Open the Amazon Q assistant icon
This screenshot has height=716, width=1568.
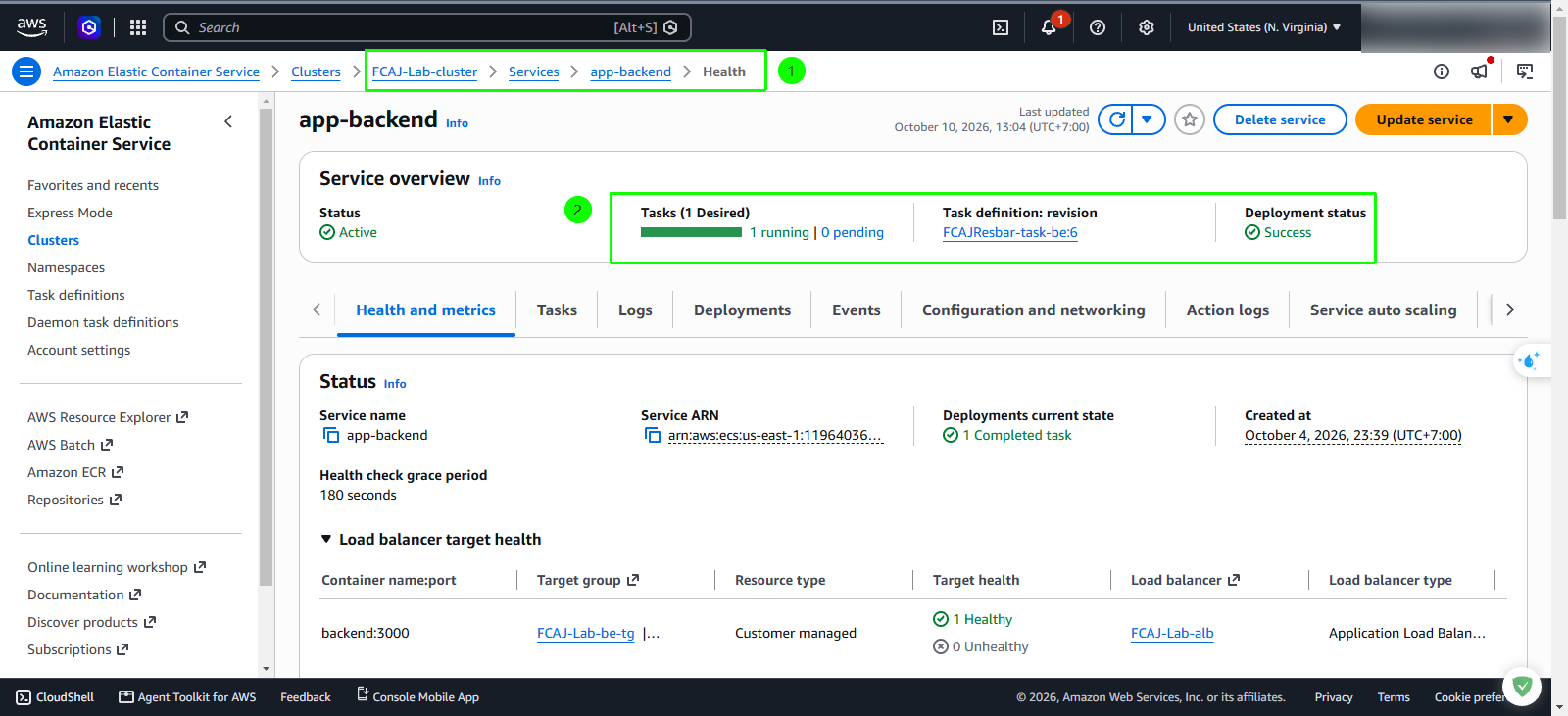click(89, 27)
